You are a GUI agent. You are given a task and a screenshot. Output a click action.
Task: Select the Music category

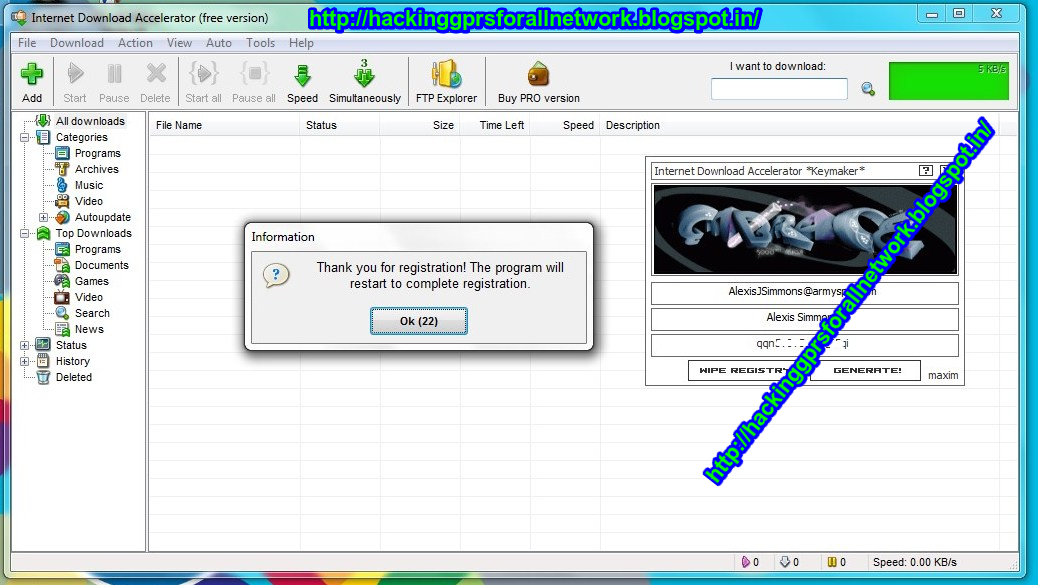pos(89,185)
